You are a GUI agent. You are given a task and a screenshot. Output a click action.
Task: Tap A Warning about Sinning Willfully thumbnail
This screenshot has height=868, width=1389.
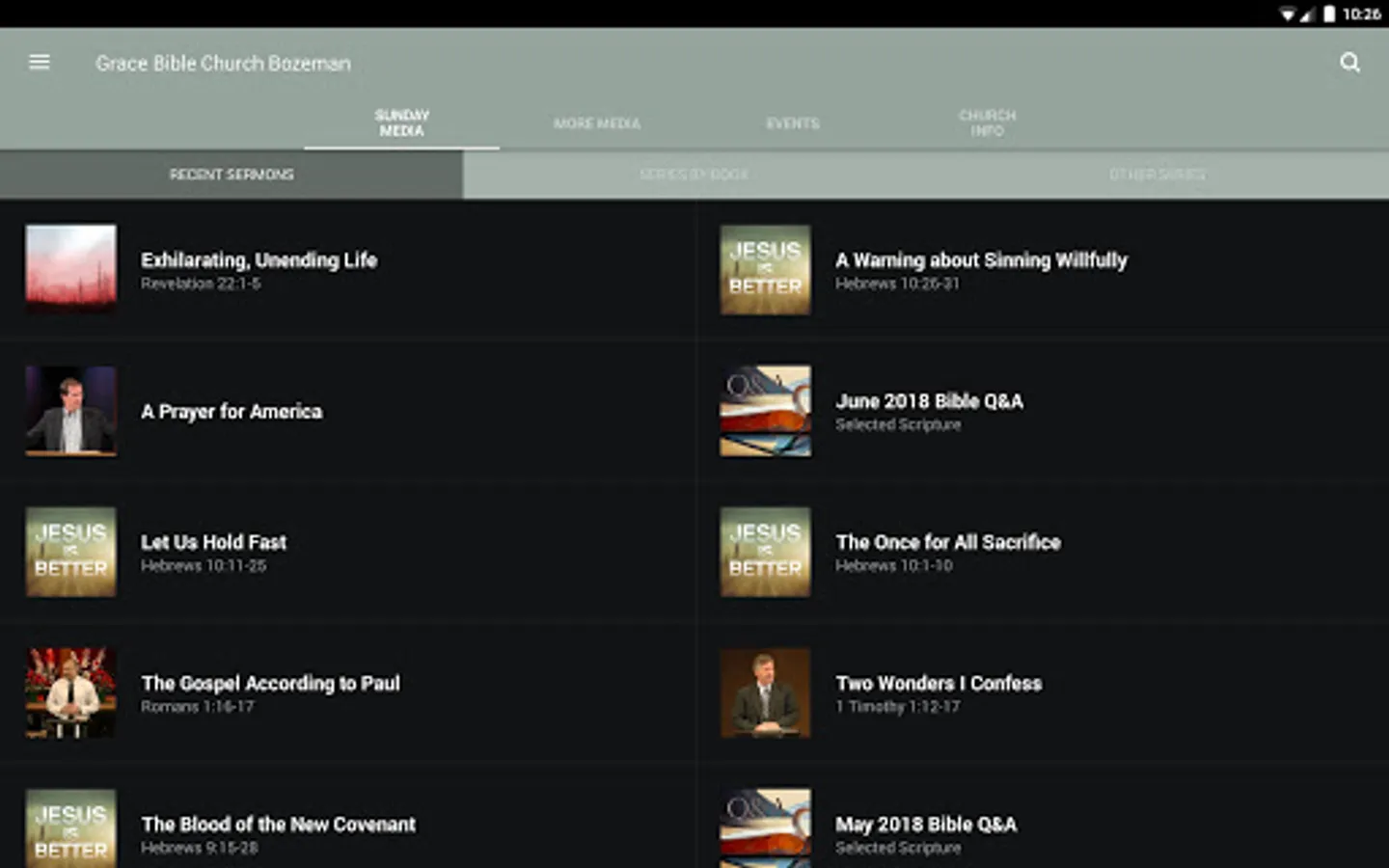click(x=766, y=269)
